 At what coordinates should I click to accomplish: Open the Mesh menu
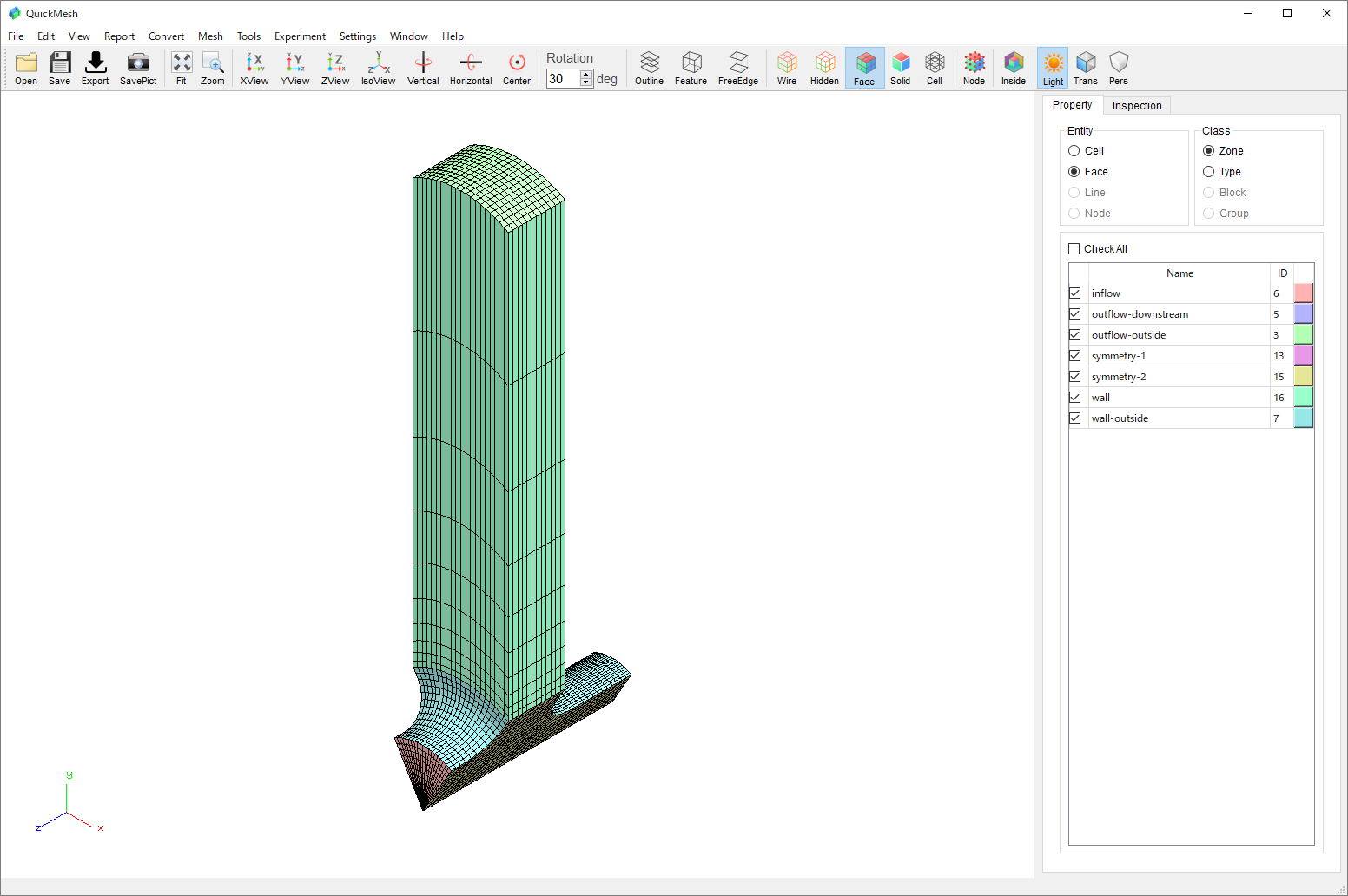click(x=210, y=36)
